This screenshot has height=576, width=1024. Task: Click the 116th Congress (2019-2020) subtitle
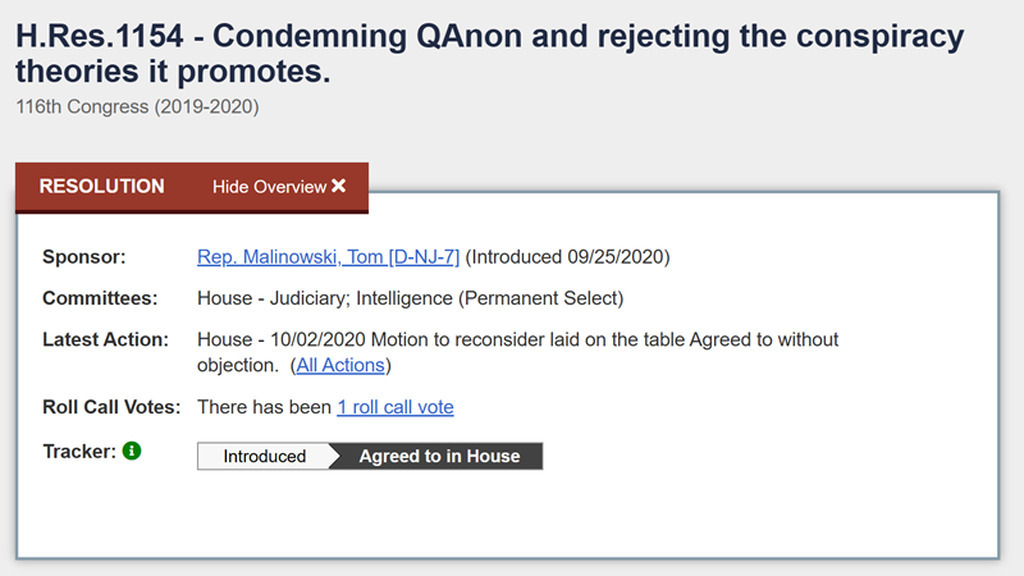pyautogui.click(x=137, y=107)
